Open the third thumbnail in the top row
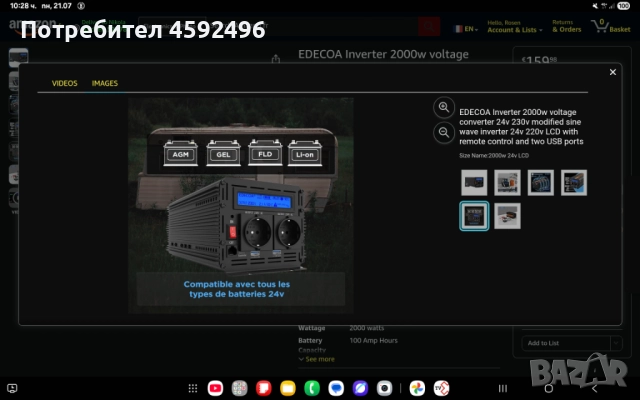The height and width of the screenshot is (400, 640). pyautogui.click(x=541, y=183)
